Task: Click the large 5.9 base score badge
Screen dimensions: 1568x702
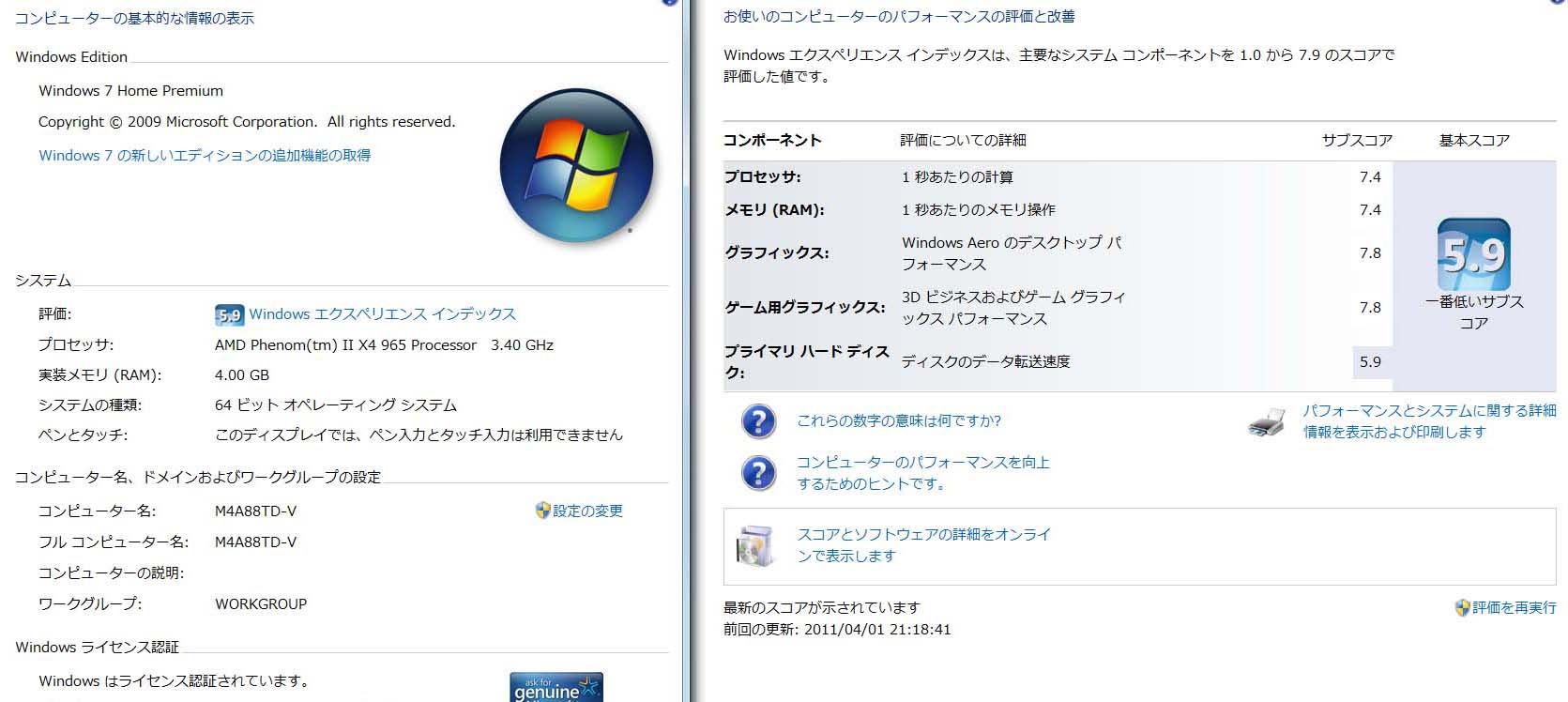Action: tap(1474, 254)
